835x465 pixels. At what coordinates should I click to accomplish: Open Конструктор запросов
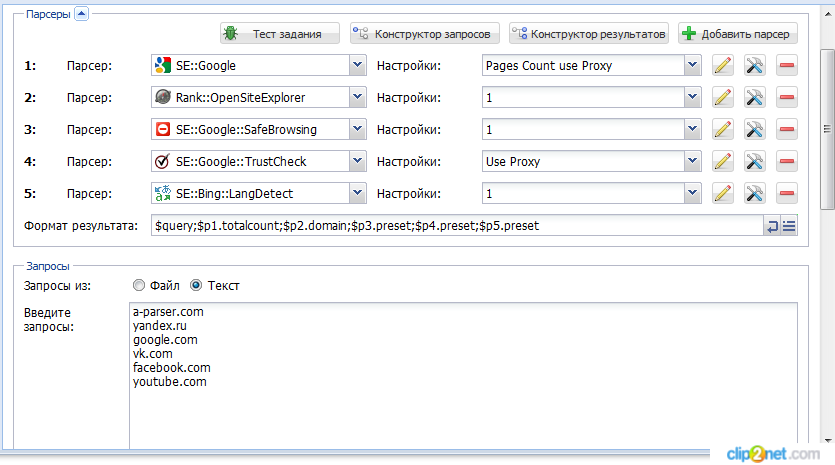coord(424,34)
